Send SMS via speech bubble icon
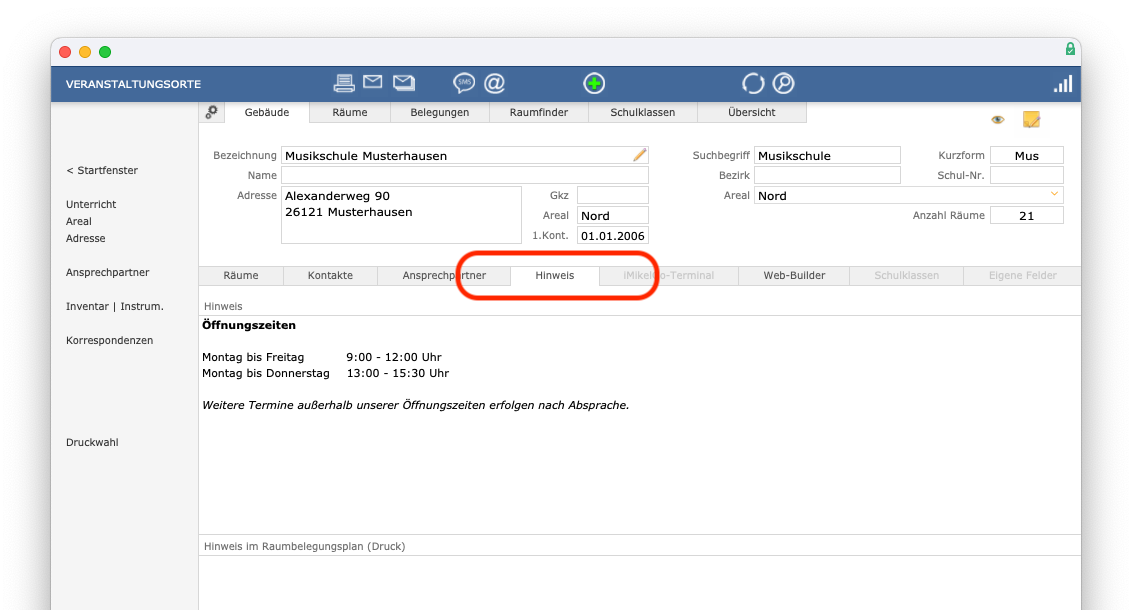 pyautogui.click(x=463, y=83)
